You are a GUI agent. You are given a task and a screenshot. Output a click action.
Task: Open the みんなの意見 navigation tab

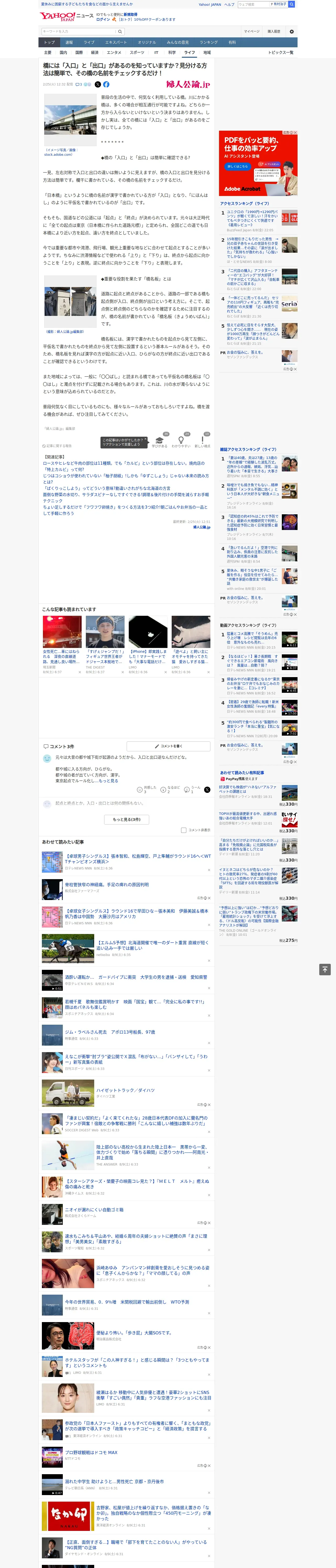pyautogui.click(x=178, y=43)
